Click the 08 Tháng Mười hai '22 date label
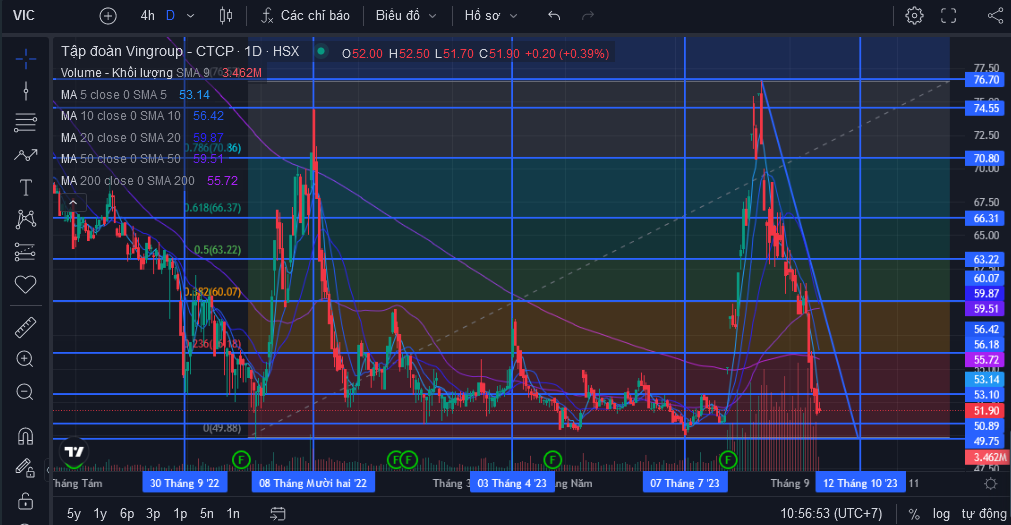This screenshot has width=1011, height=525. coord(313,483)
